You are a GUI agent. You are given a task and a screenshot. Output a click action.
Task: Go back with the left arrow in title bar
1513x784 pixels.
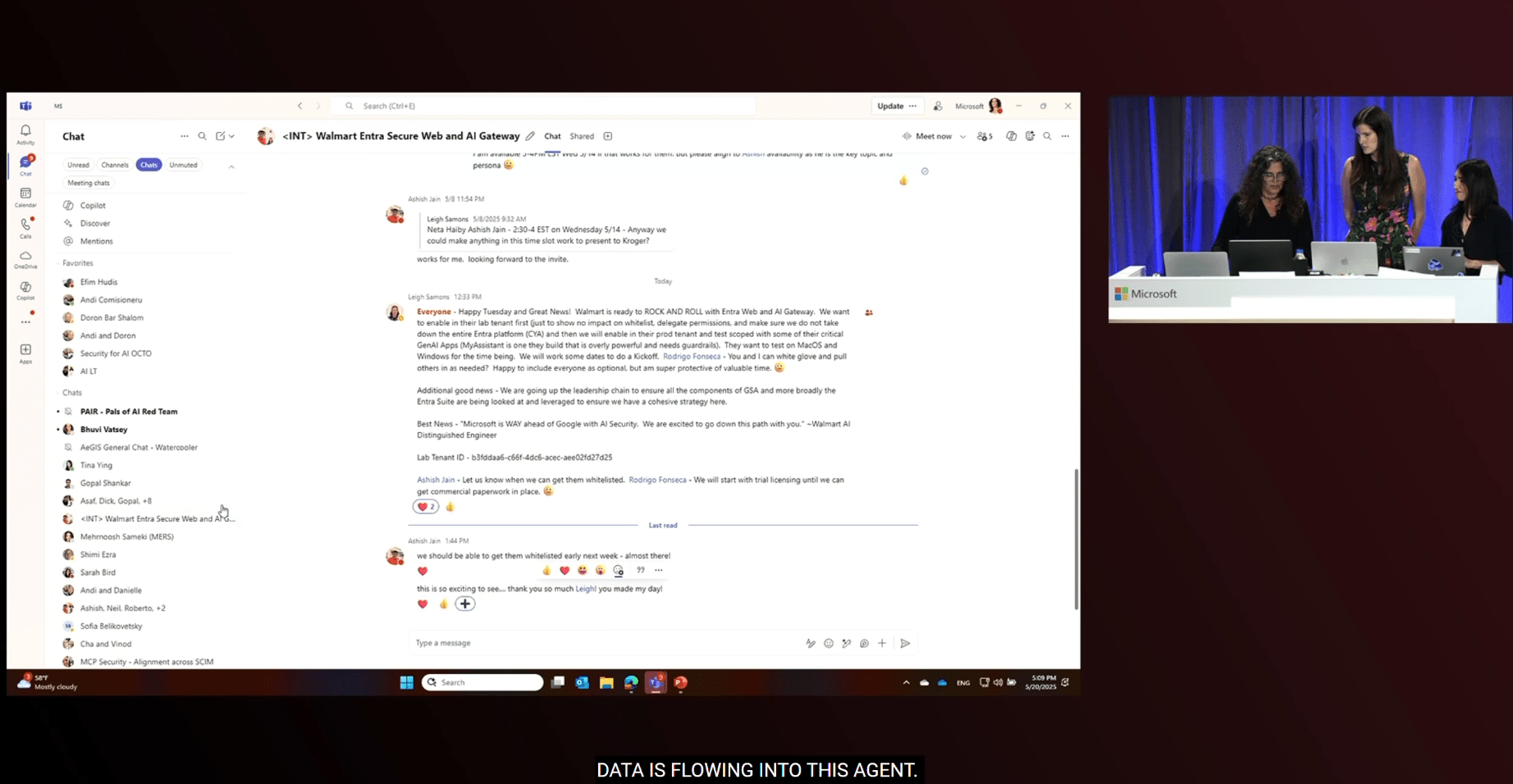[x=300, y=106]
